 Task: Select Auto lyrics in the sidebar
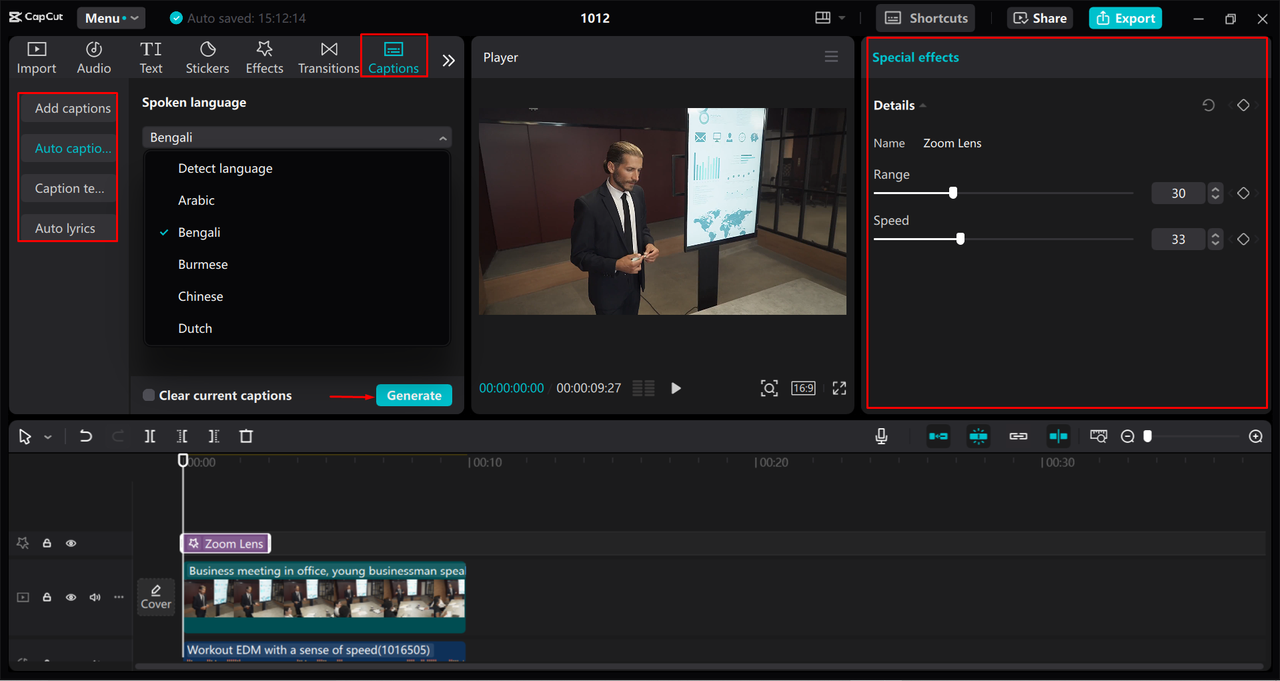68,228
